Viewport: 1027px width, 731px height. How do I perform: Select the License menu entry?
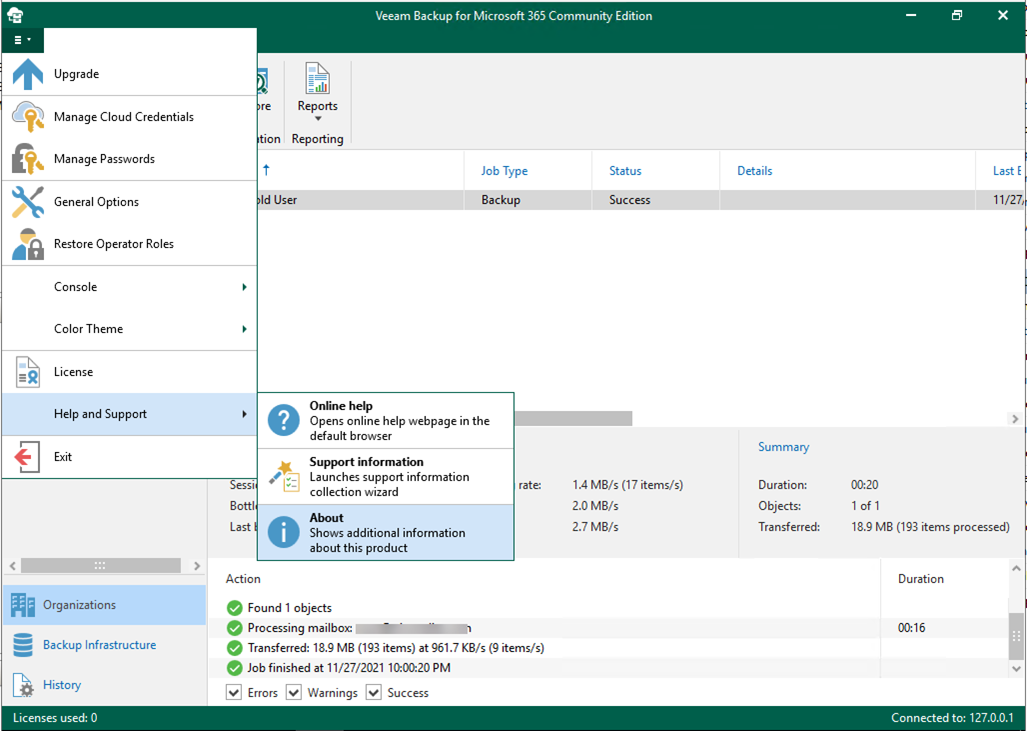coord(129,371)
